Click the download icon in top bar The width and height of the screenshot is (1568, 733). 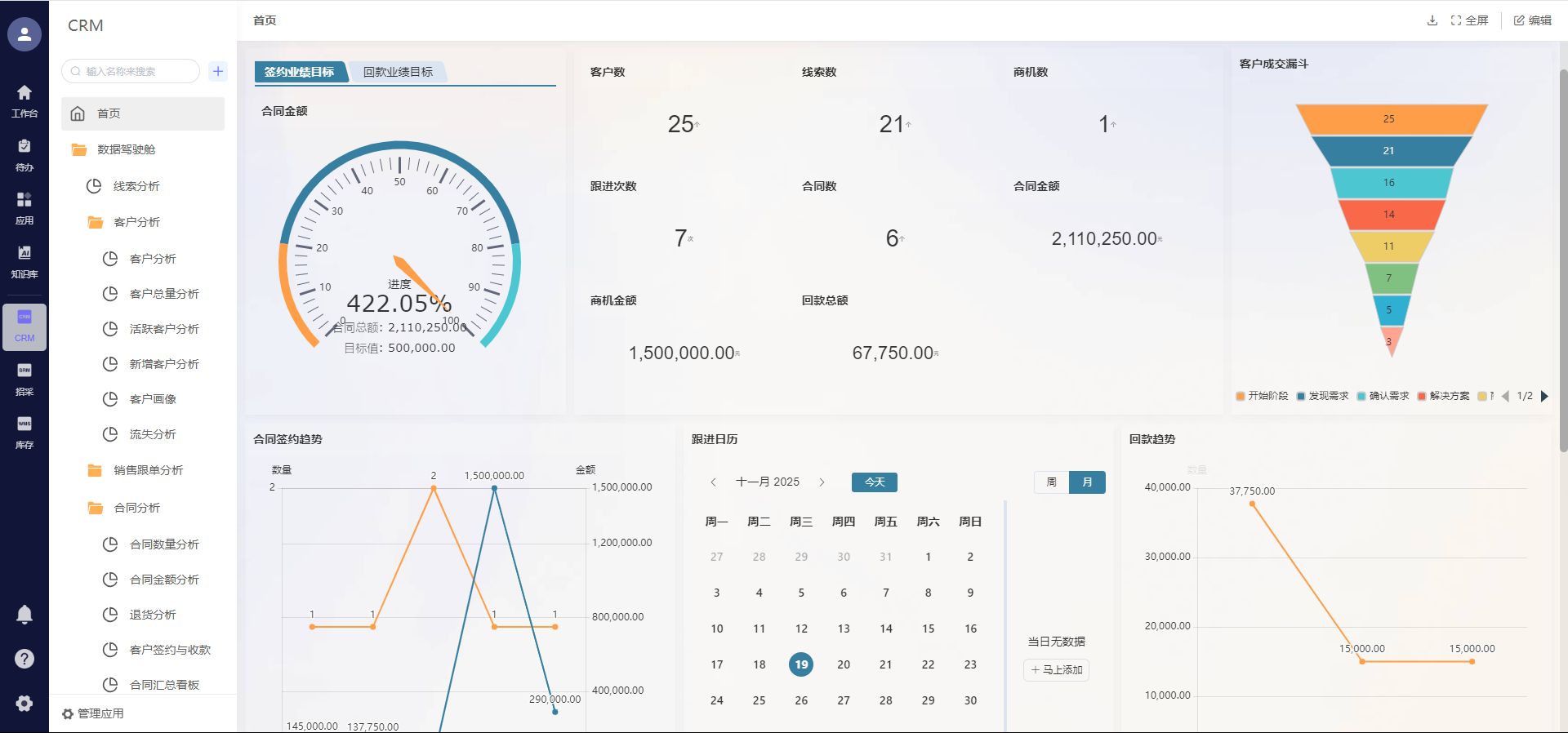pyautogui.click(x=1432, y=20)
